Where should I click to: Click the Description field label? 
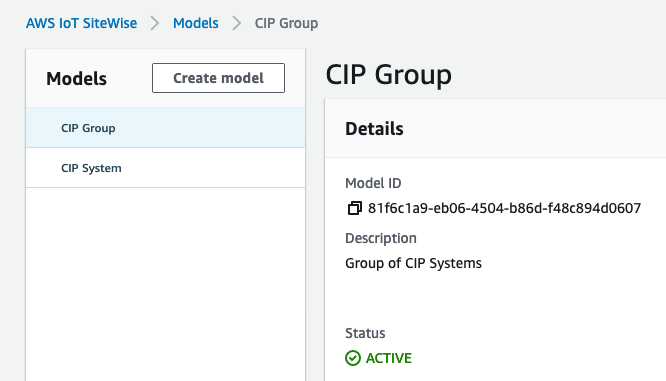[x=381, y=238]
